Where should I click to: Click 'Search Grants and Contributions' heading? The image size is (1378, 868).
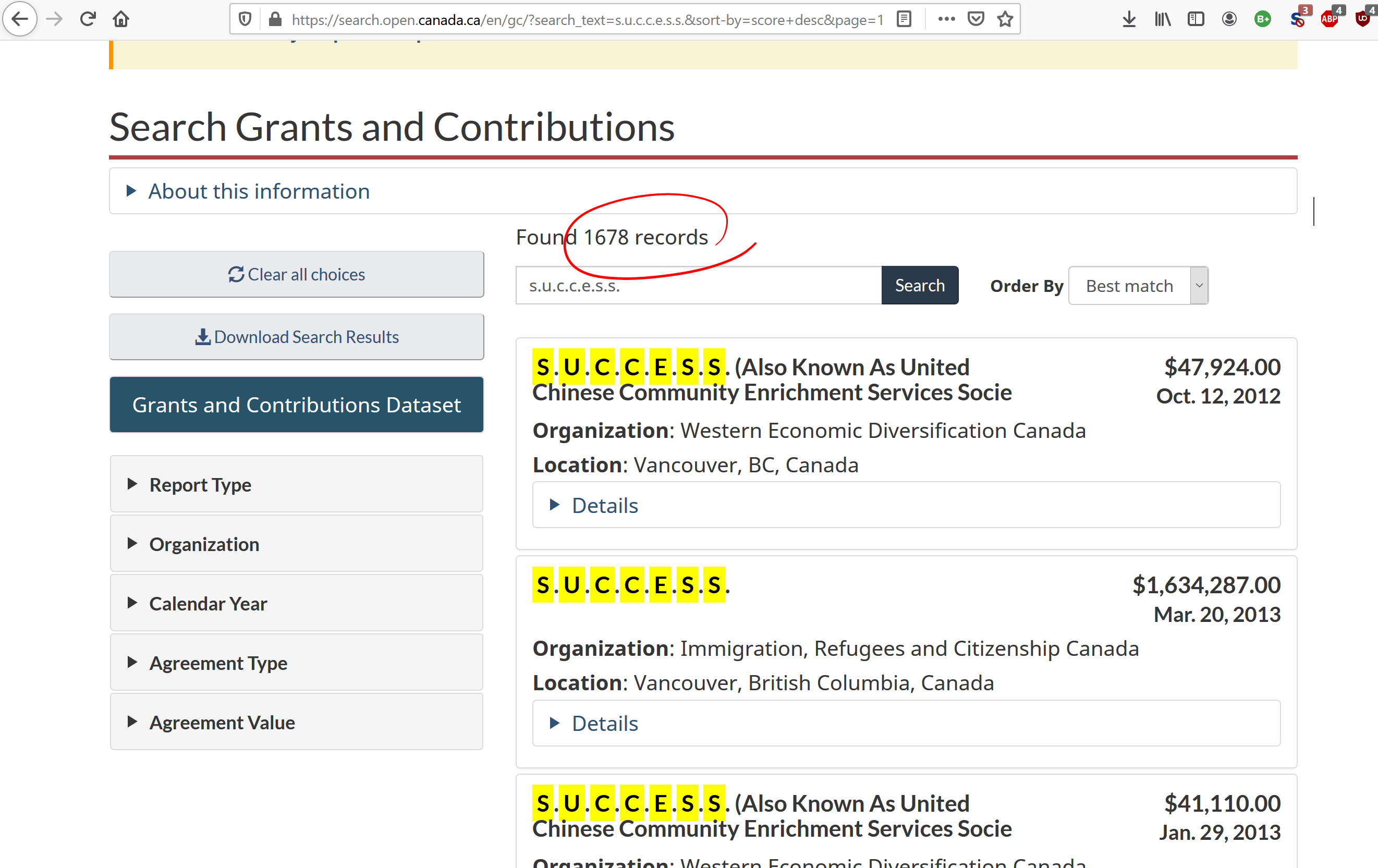(392, 127)
